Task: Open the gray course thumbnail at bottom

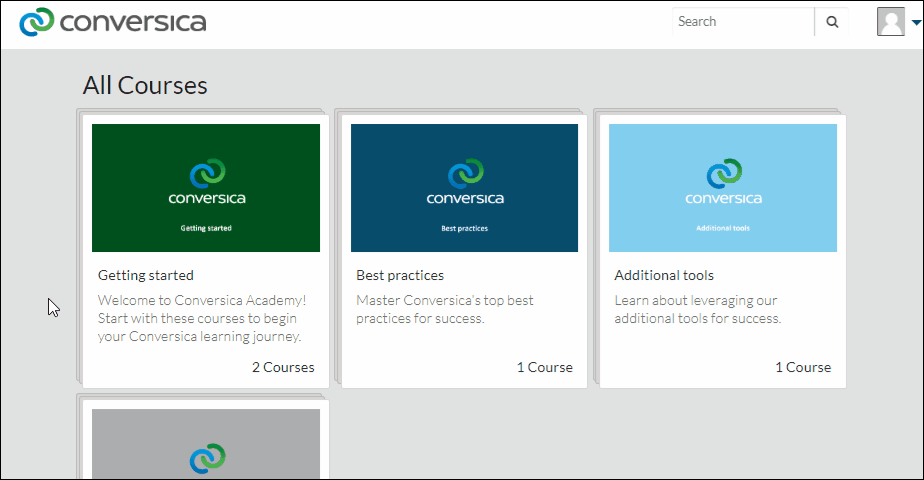Action: 206,443
